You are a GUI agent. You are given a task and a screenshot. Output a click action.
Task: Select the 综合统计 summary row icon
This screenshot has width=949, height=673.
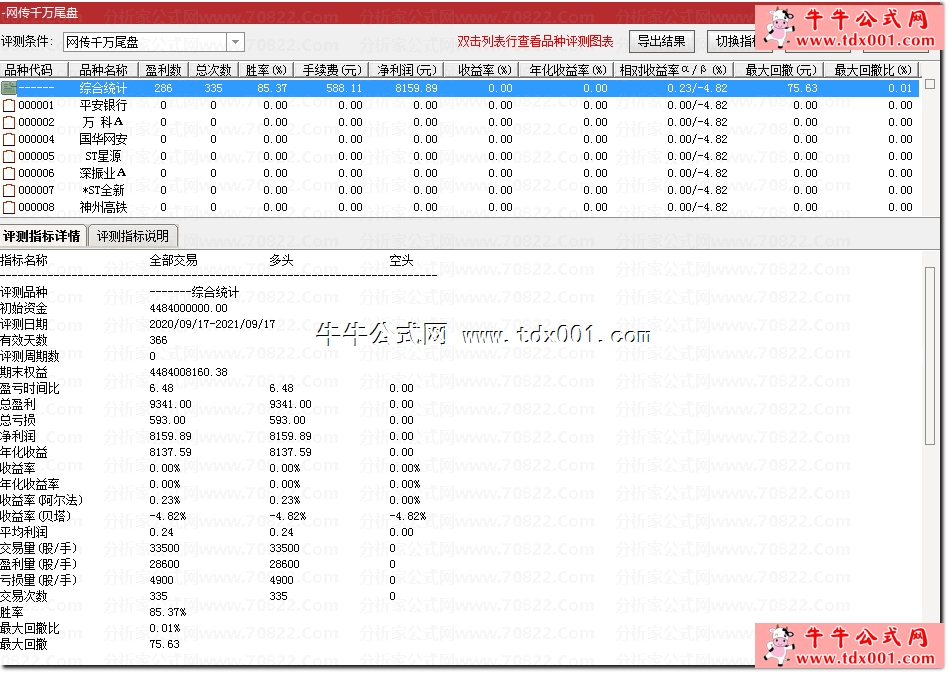8,88
